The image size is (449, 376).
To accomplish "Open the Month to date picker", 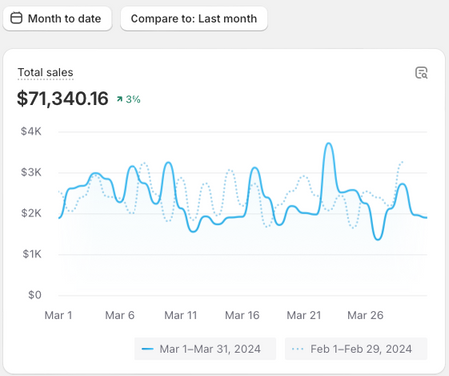I will (x=57, y=19).
